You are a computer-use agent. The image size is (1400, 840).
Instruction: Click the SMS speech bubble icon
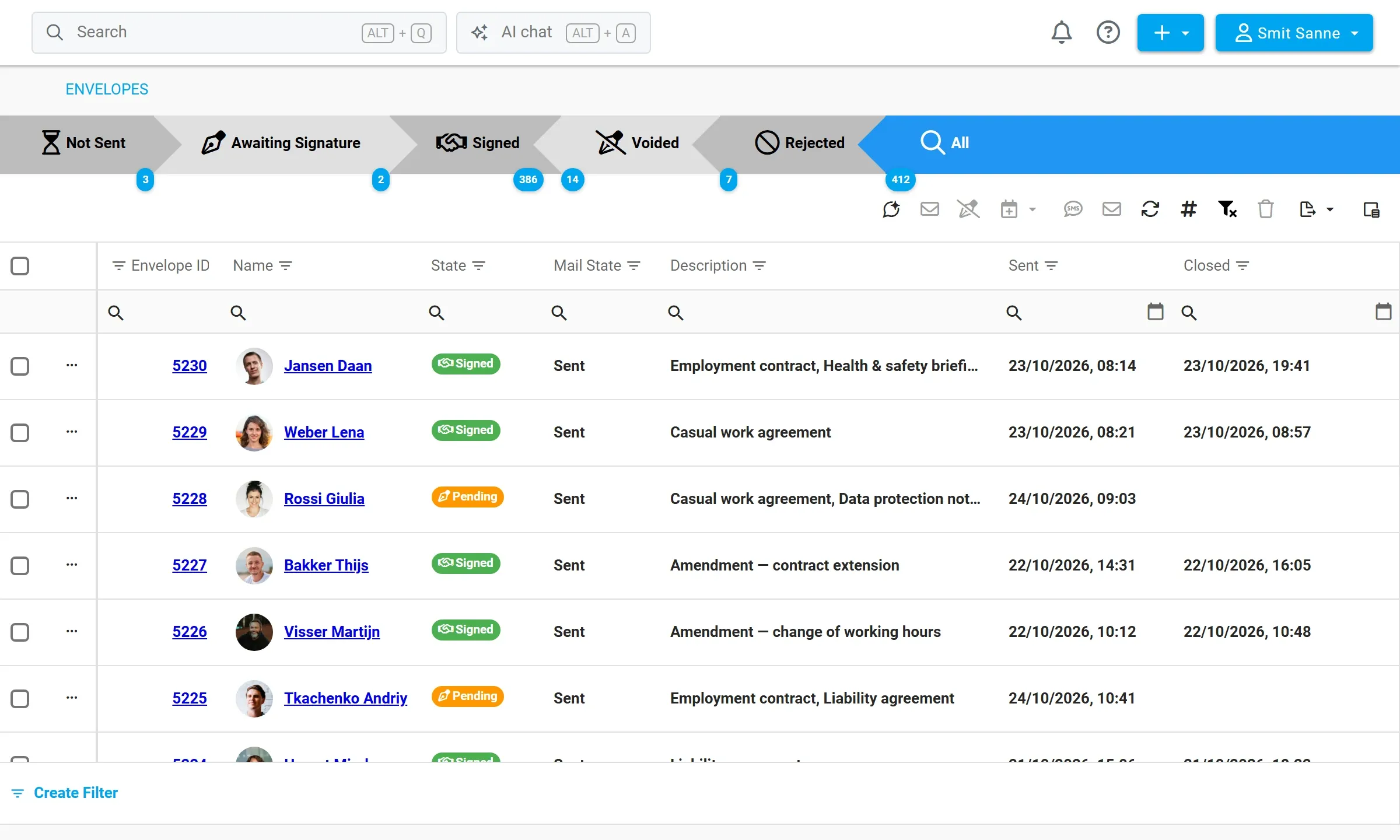tap(1073, 209)
